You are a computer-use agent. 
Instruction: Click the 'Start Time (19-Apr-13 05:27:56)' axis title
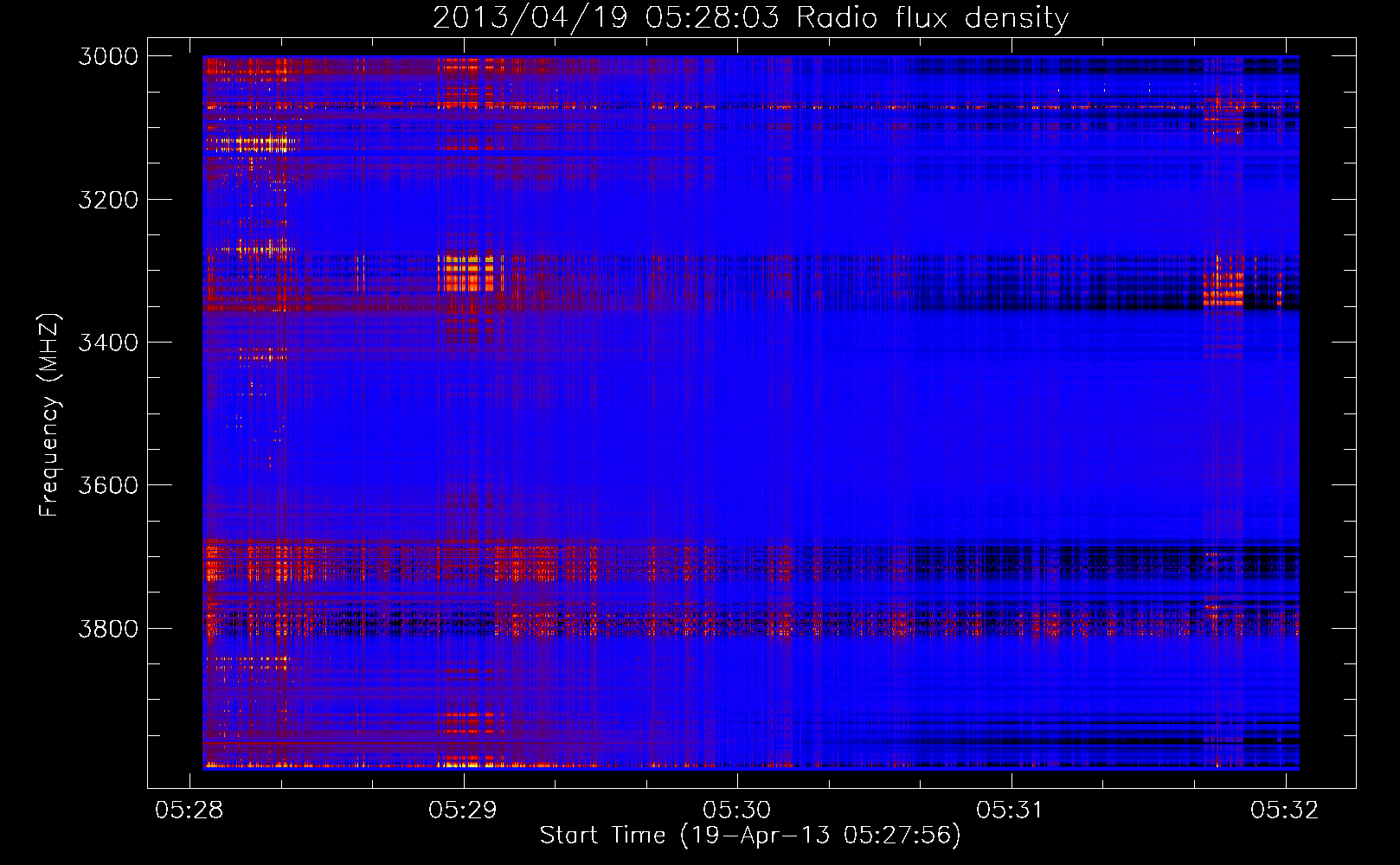coord(750,836)
